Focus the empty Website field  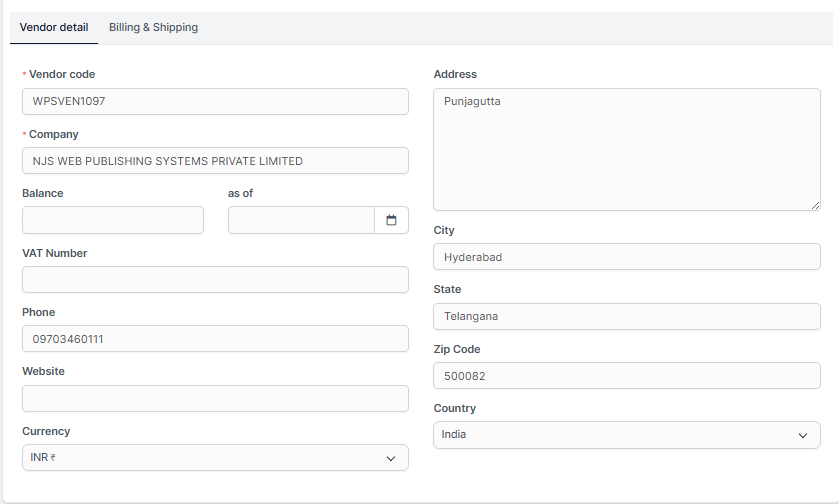pos(215,399)
